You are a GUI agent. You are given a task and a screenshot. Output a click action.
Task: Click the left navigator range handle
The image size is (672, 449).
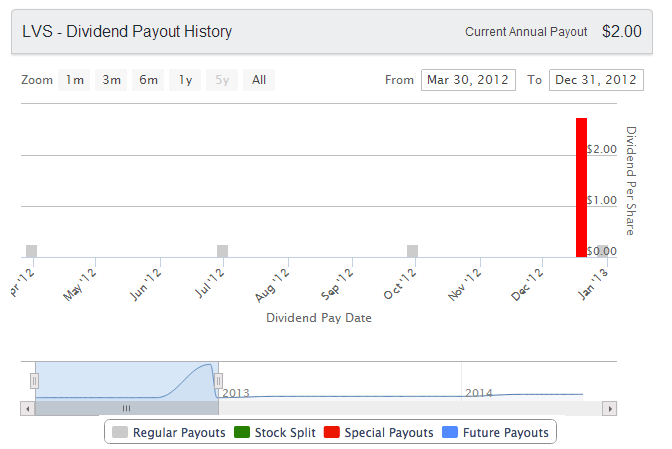(x=34, y=380)
